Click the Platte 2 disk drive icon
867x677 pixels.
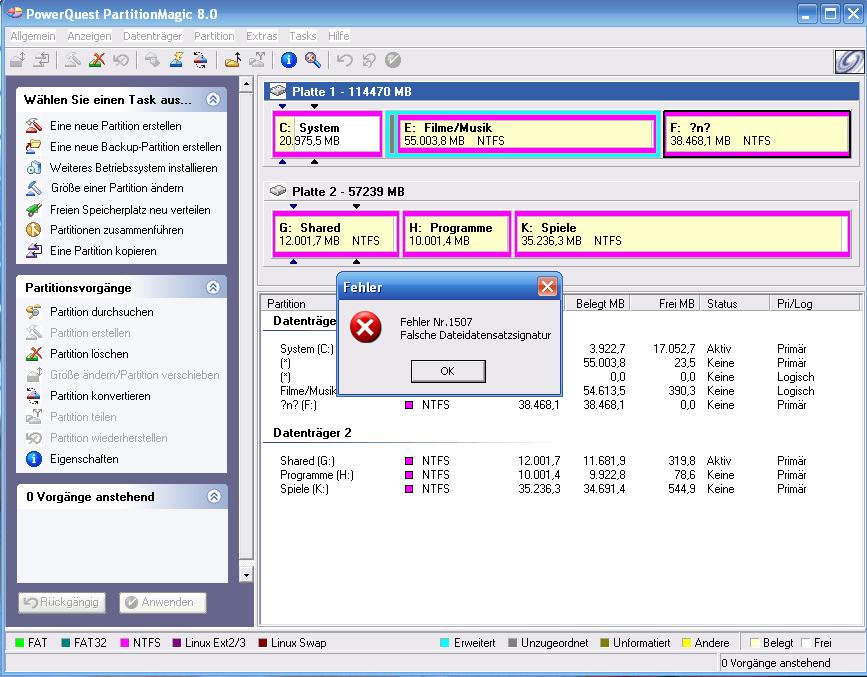pos(278,191)
